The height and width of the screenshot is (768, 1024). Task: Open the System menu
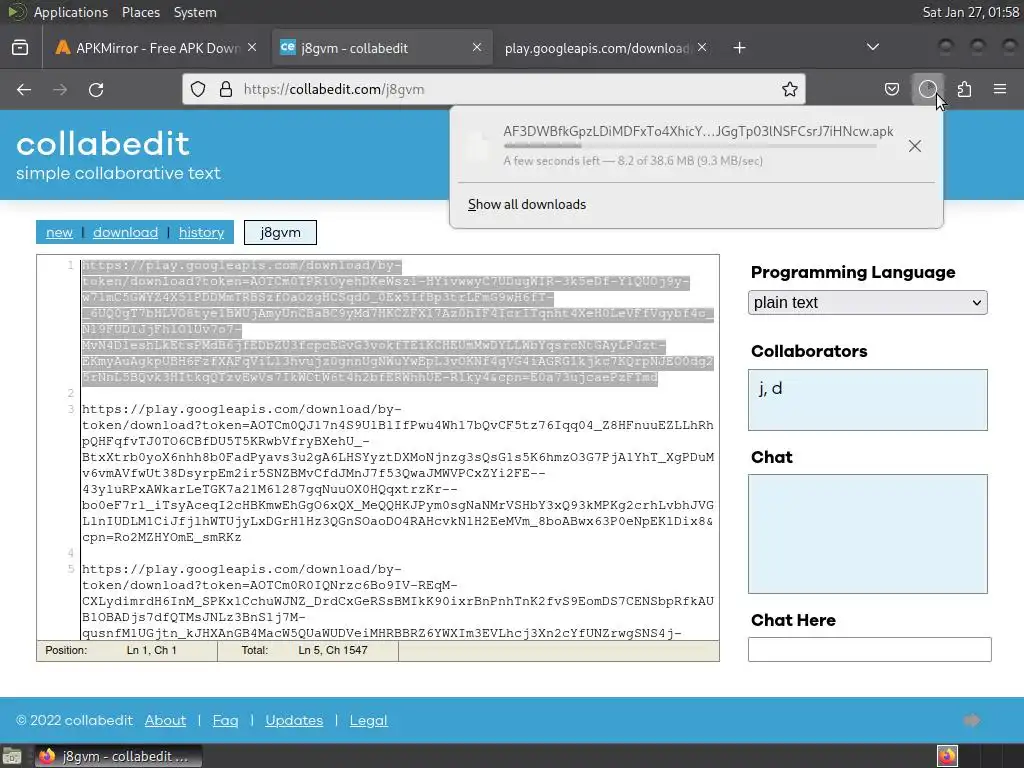(x=195, y=12)
